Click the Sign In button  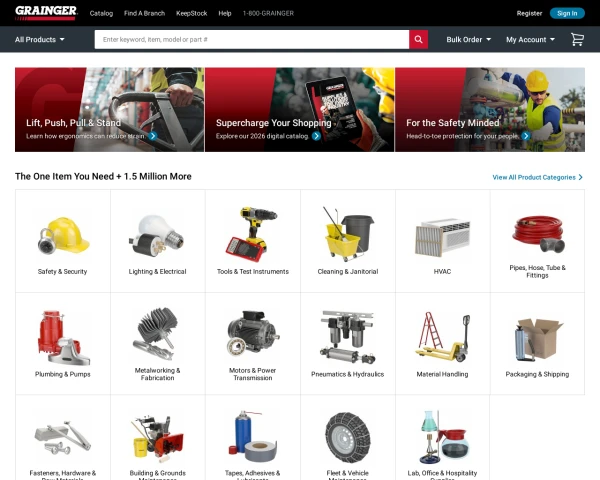click(x=567, y=13)
